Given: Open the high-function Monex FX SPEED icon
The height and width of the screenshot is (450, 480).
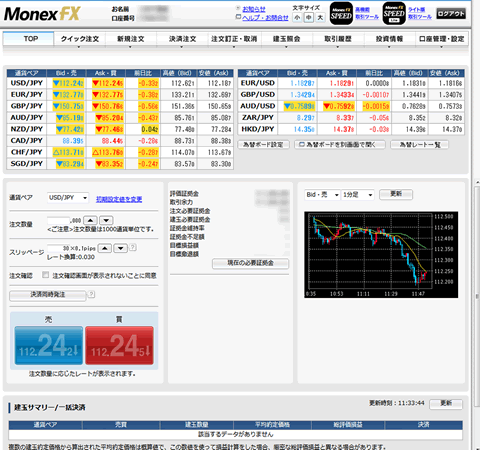Looking at the screenshot, I should click(x=341, y=14).
